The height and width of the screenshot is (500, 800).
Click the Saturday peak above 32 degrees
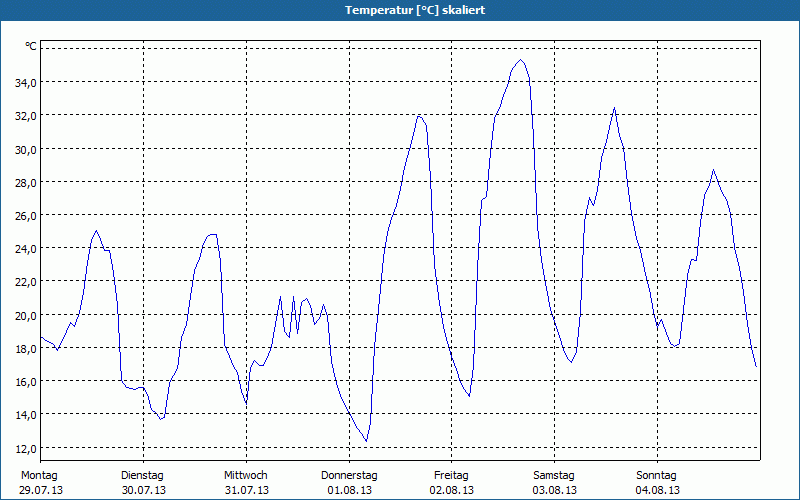click(x=614, y=108)
